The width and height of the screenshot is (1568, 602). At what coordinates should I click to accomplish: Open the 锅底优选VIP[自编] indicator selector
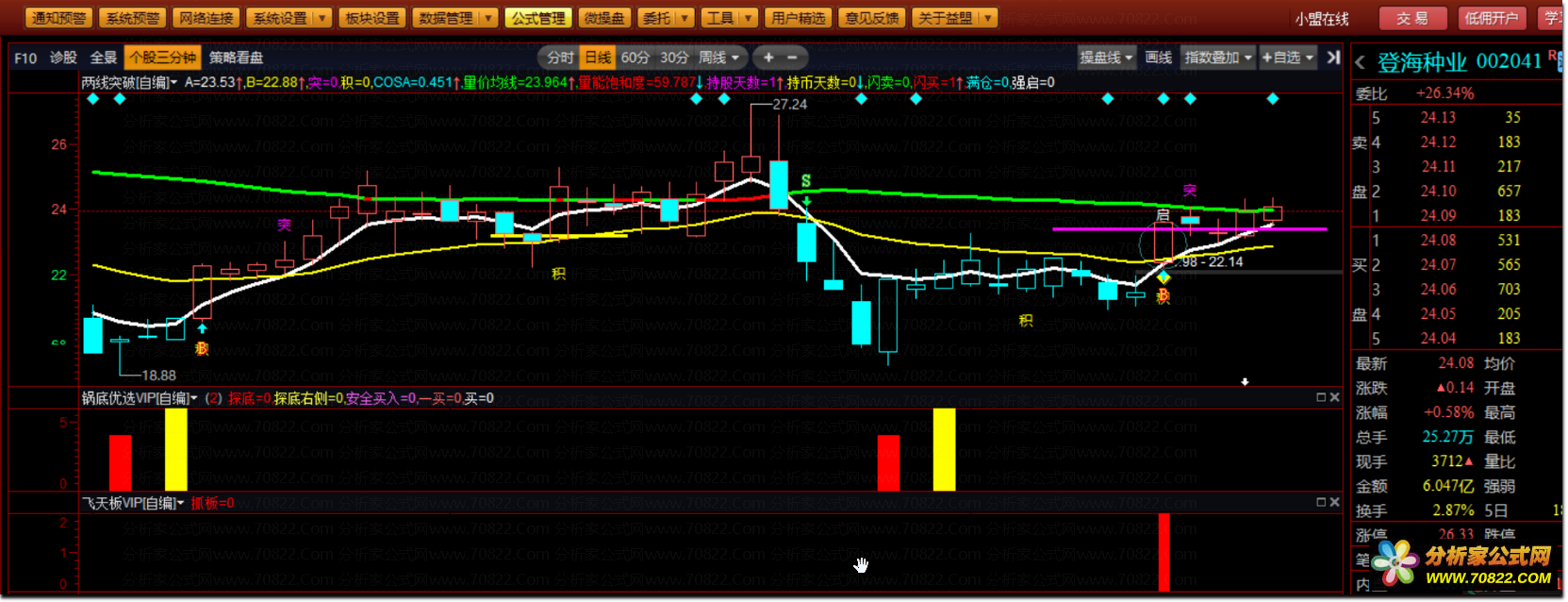140,397
